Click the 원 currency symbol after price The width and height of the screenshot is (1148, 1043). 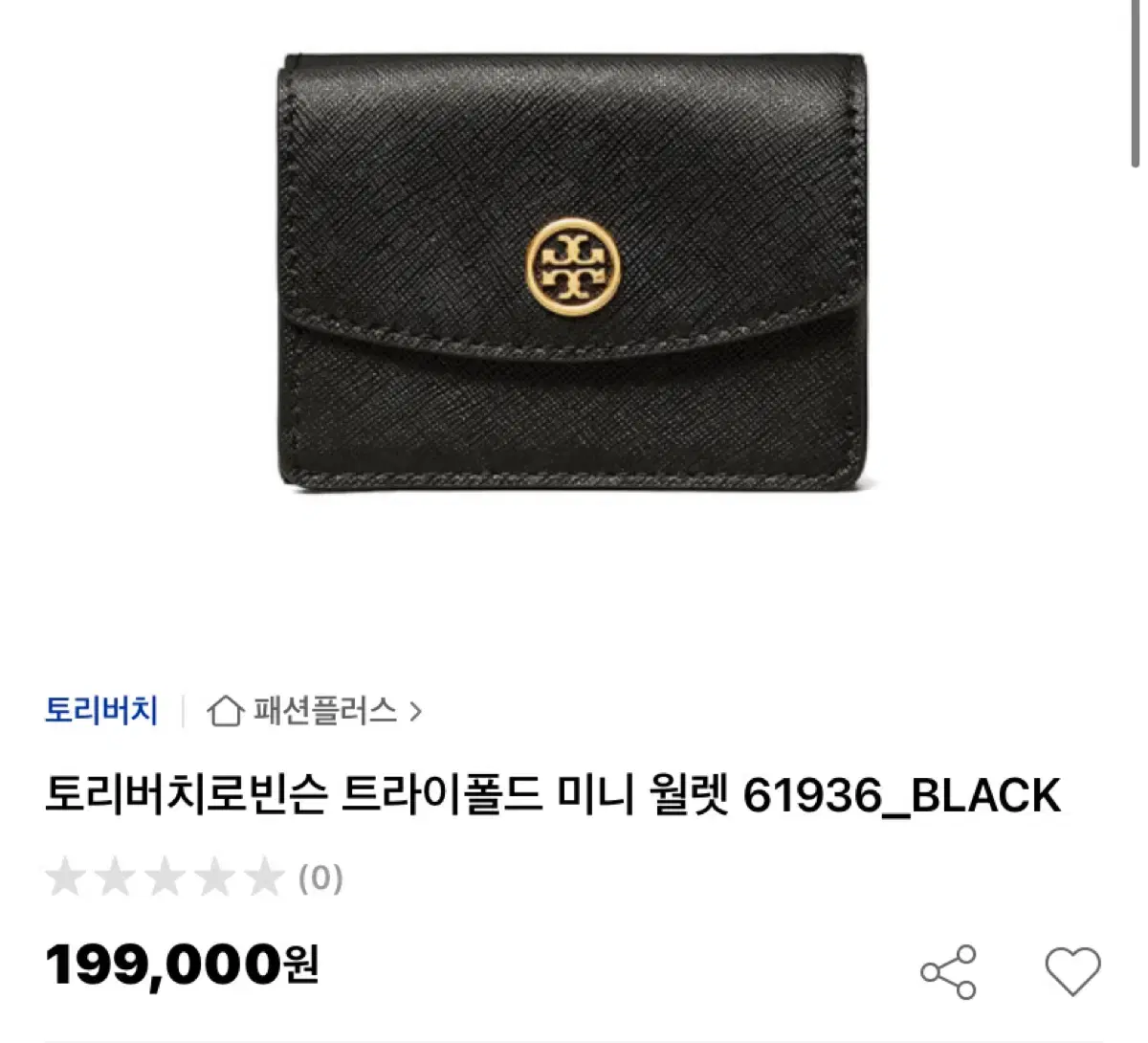[300, 965]
